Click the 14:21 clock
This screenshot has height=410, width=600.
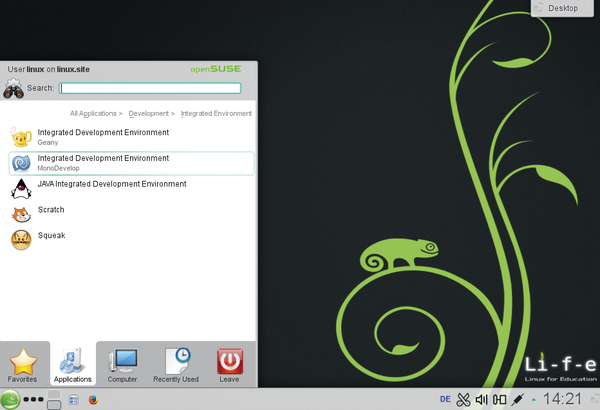562,399
